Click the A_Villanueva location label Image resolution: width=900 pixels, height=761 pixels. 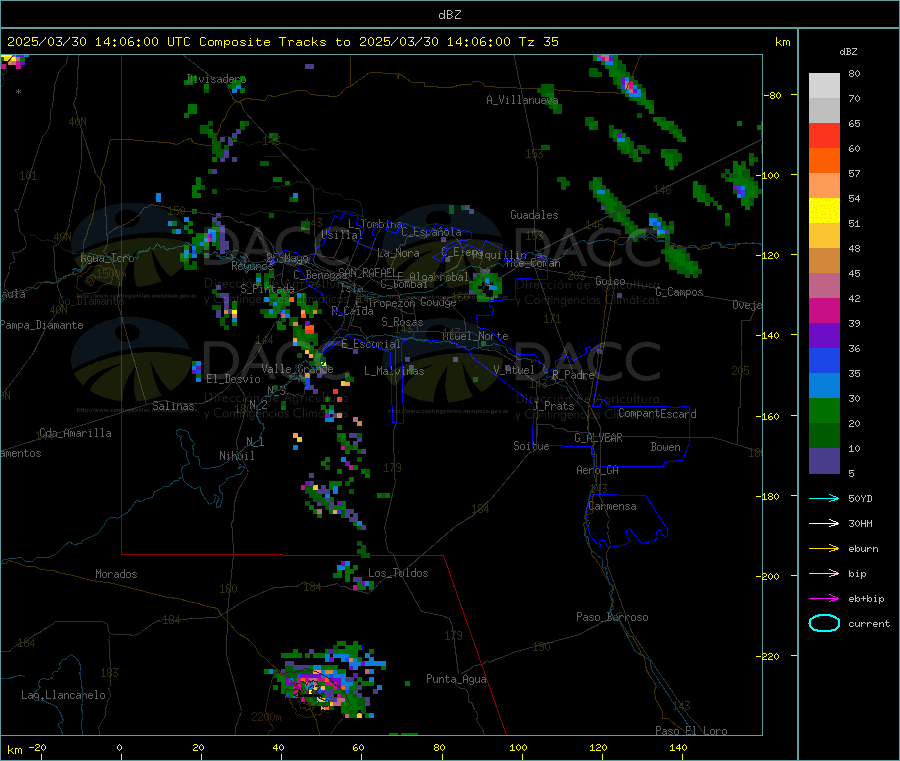coord(522,100)
